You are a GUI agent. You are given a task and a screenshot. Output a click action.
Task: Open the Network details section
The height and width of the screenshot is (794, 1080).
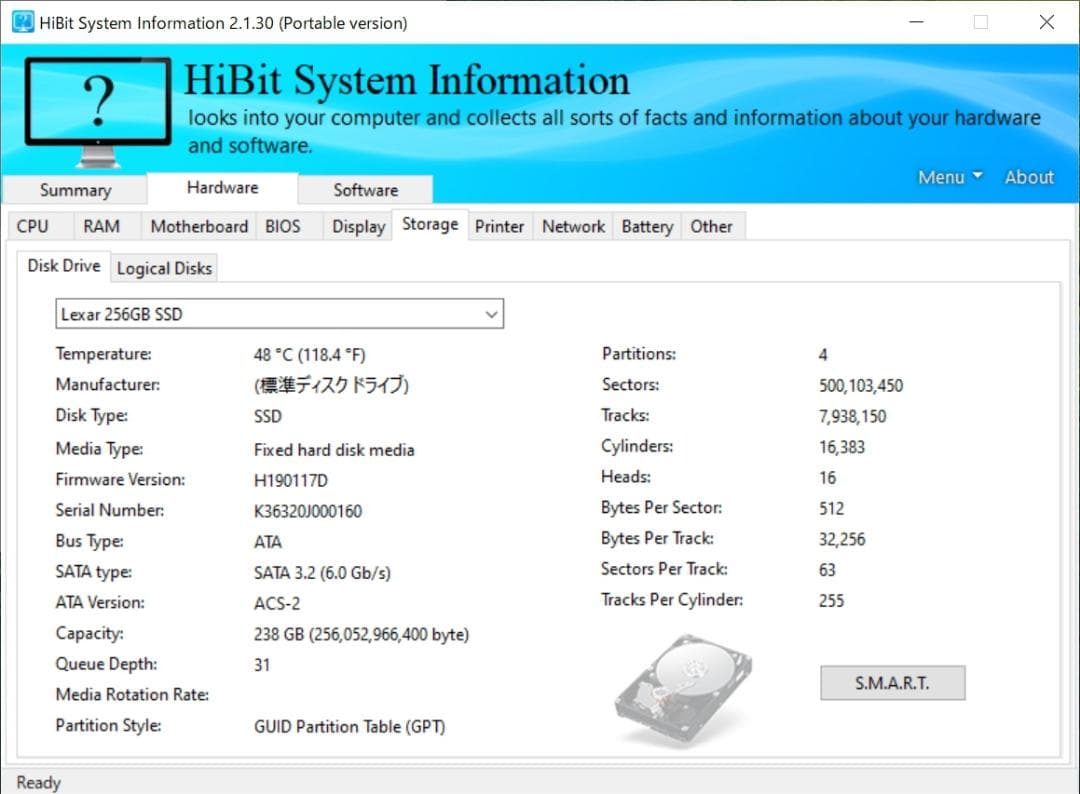(572, 226)
